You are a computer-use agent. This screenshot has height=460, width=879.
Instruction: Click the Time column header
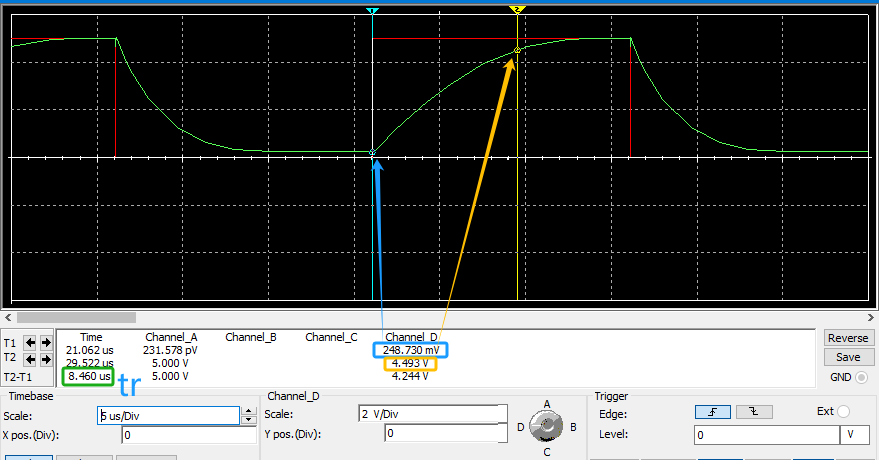pyautogui.click(x=91, y=337)
